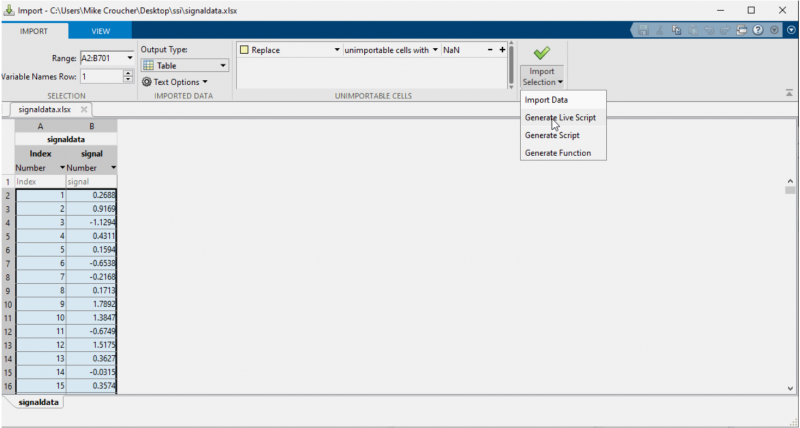Expand the Text Options menu arrow
Screen dimensions: 800x428
coord(205,82)
